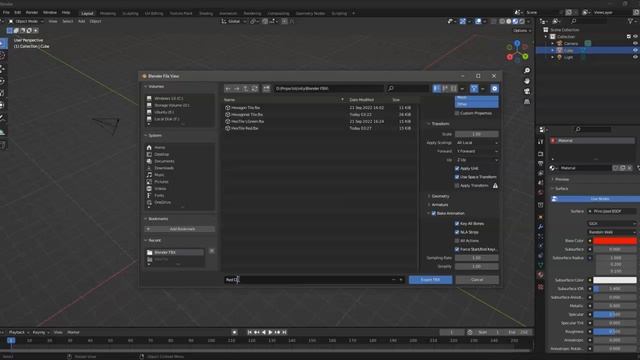Switch file view to vertical list
This screenshot has height=360, width=640.
[437, 89]
